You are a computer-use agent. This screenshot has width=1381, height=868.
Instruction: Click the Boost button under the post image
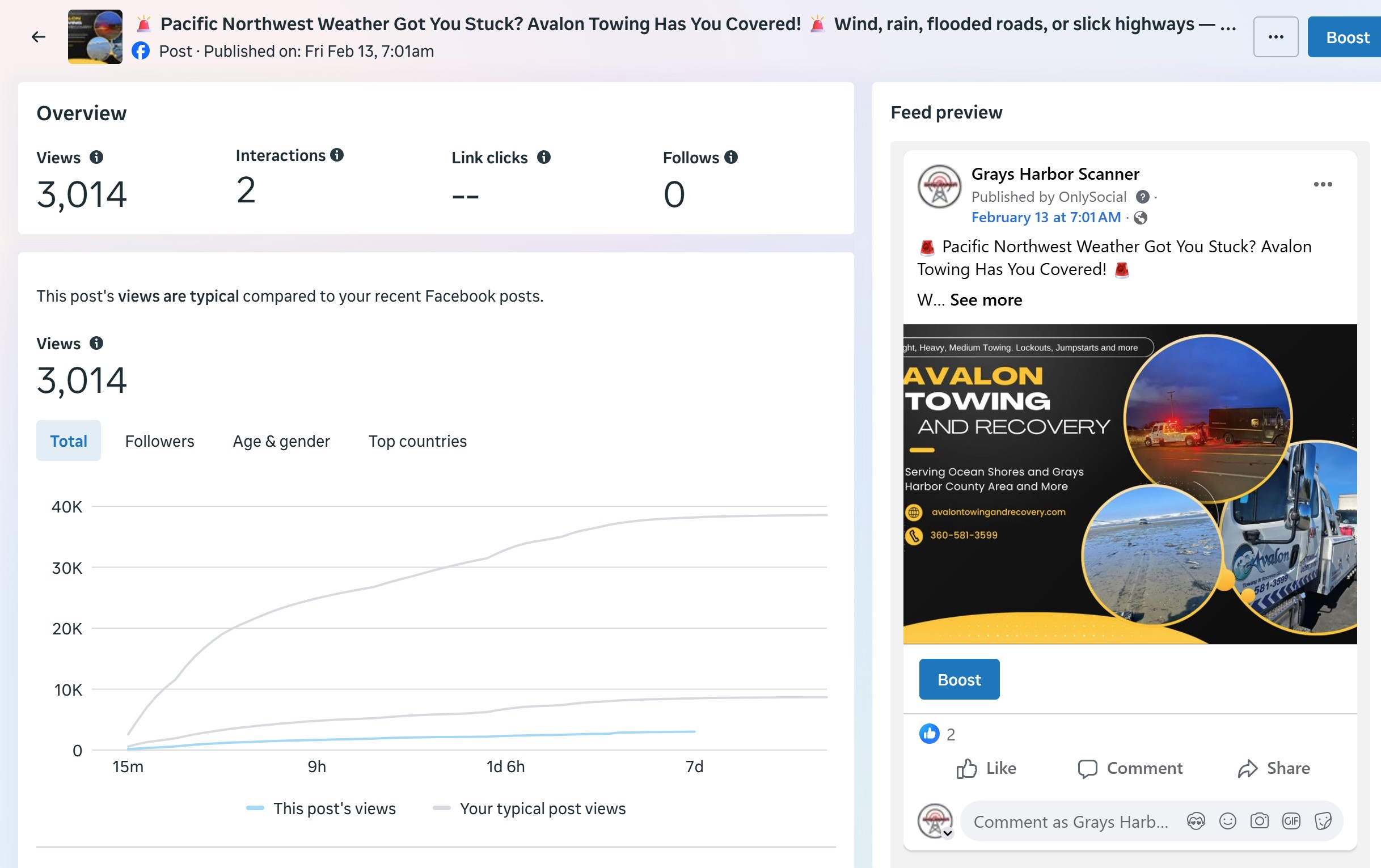[959, 679]
